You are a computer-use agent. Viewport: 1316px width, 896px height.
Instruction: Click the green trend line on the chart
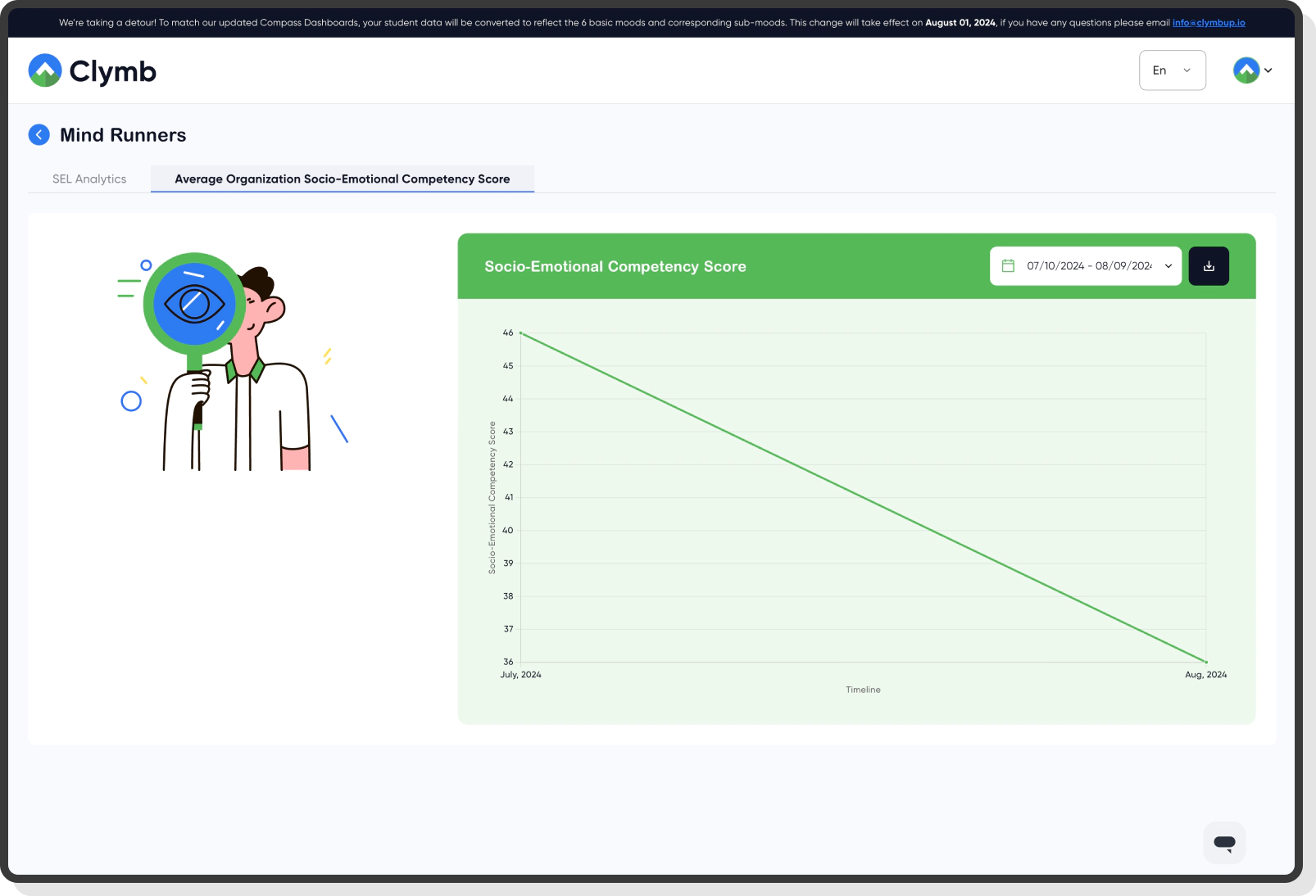pos(863,498)
